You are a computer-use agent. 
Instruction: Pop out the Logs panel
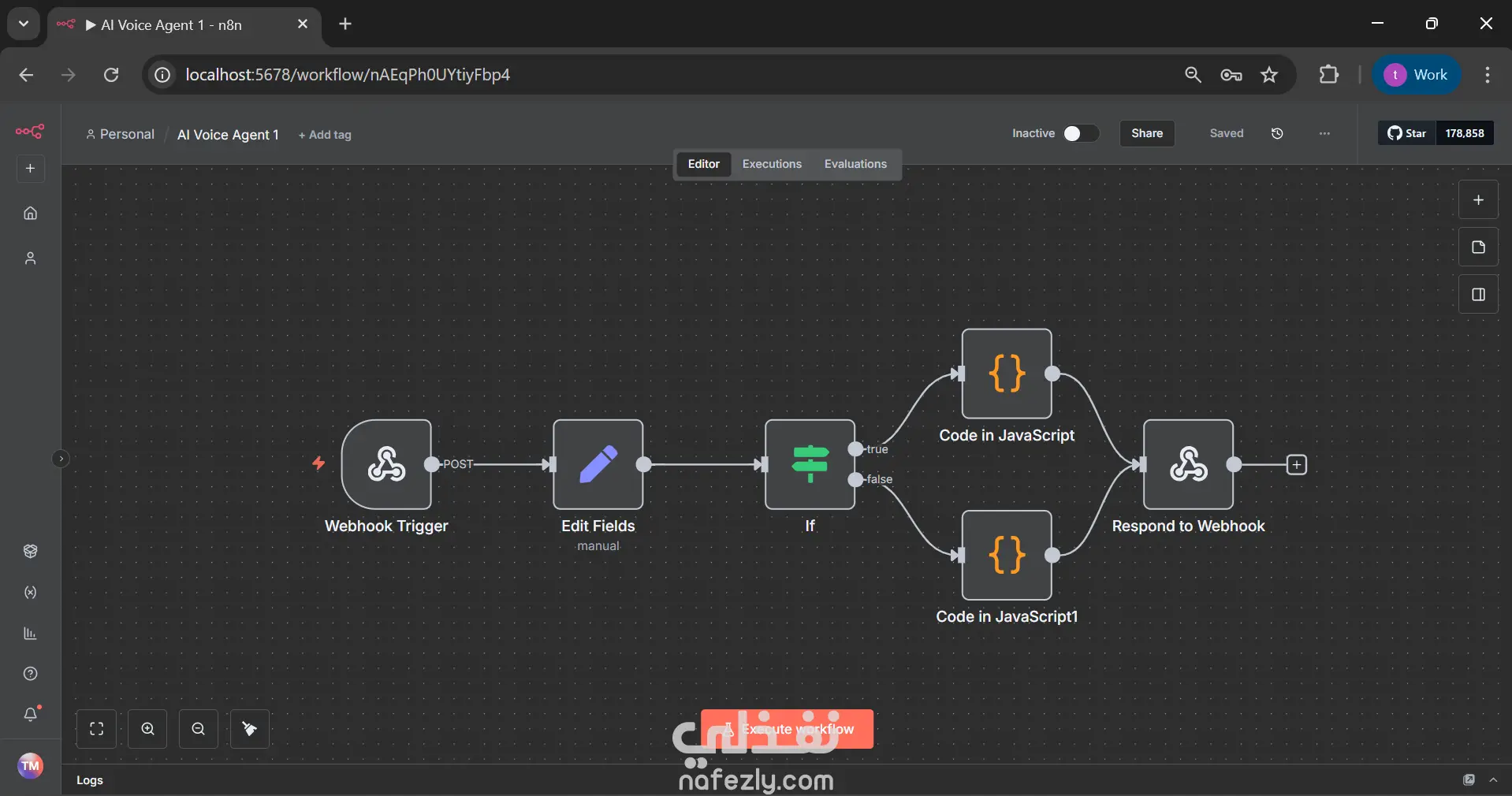point(1469,780)
